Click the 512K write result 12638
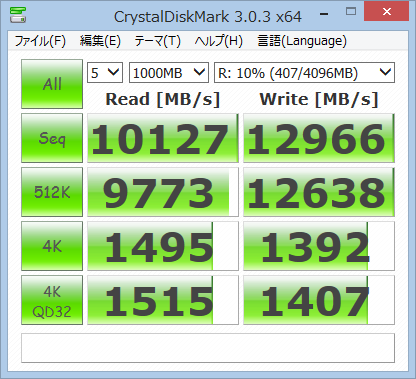 [x=319, y=192]
